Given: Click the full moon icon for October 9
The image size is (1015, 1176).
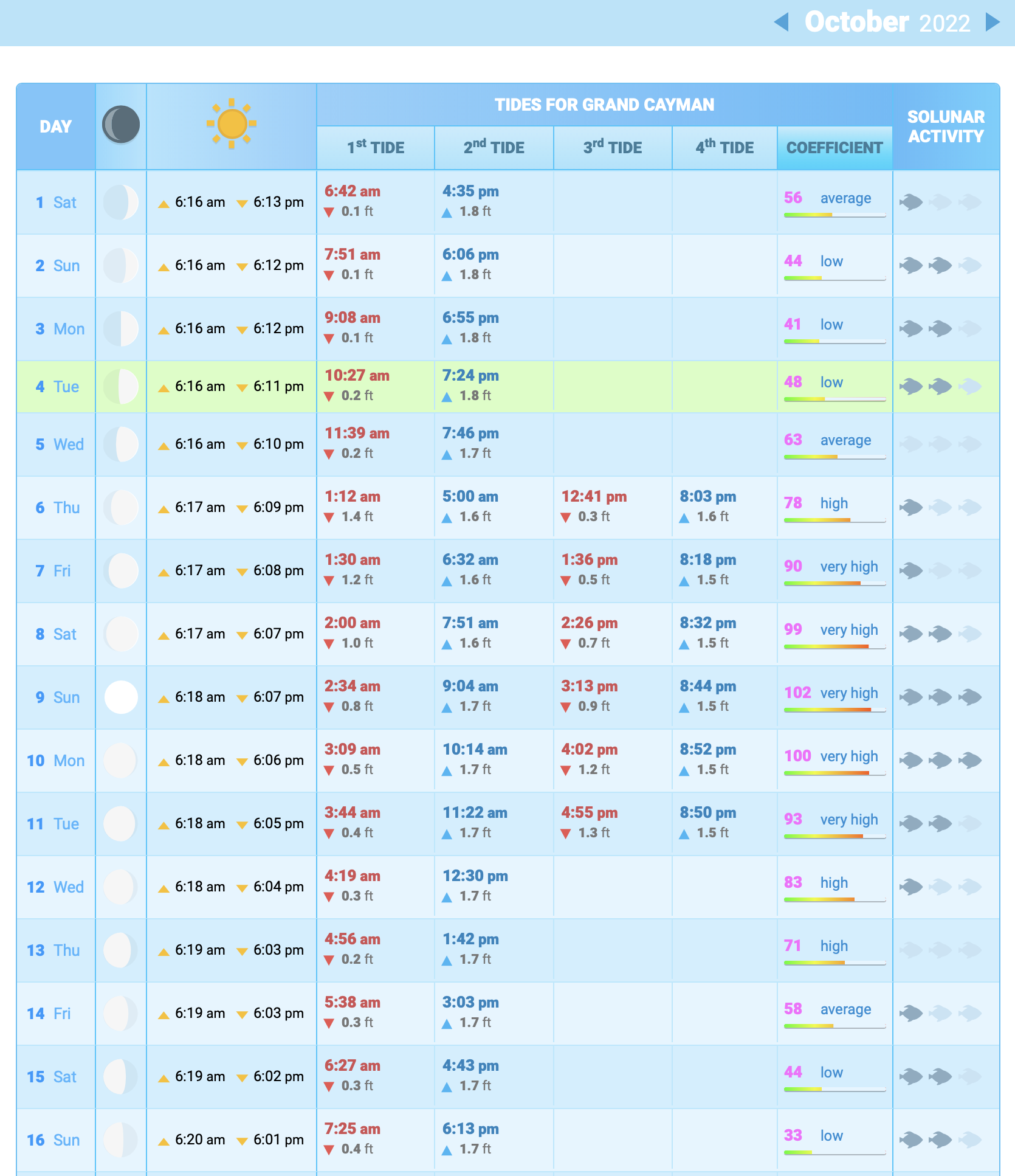Looking at the screenshot, I should [x=121, y=697].
